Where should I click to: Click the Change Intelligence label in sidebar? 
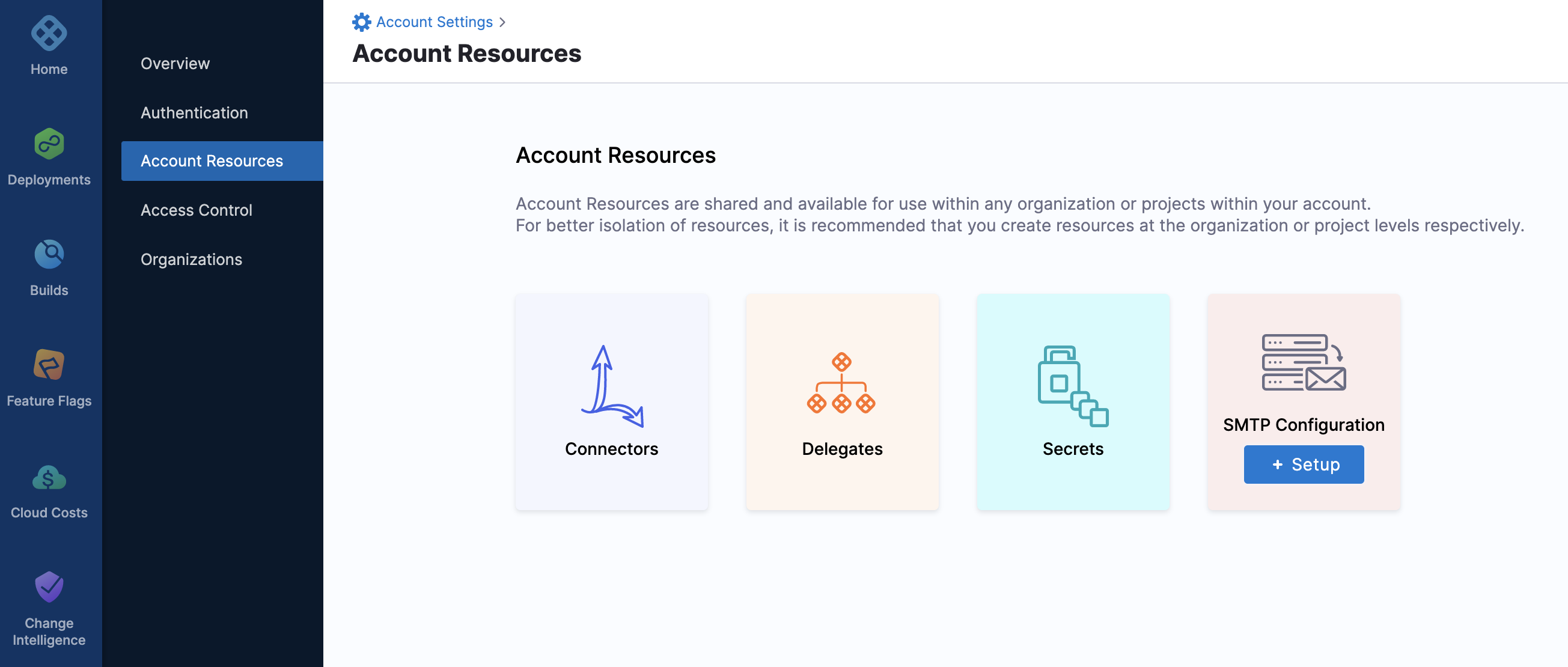[x=49, y=632]
